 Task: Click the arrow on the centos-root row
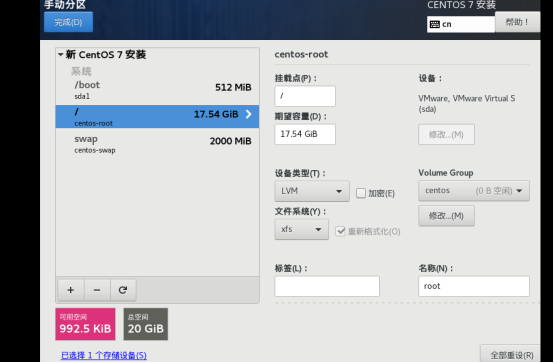tap(248, 114)
